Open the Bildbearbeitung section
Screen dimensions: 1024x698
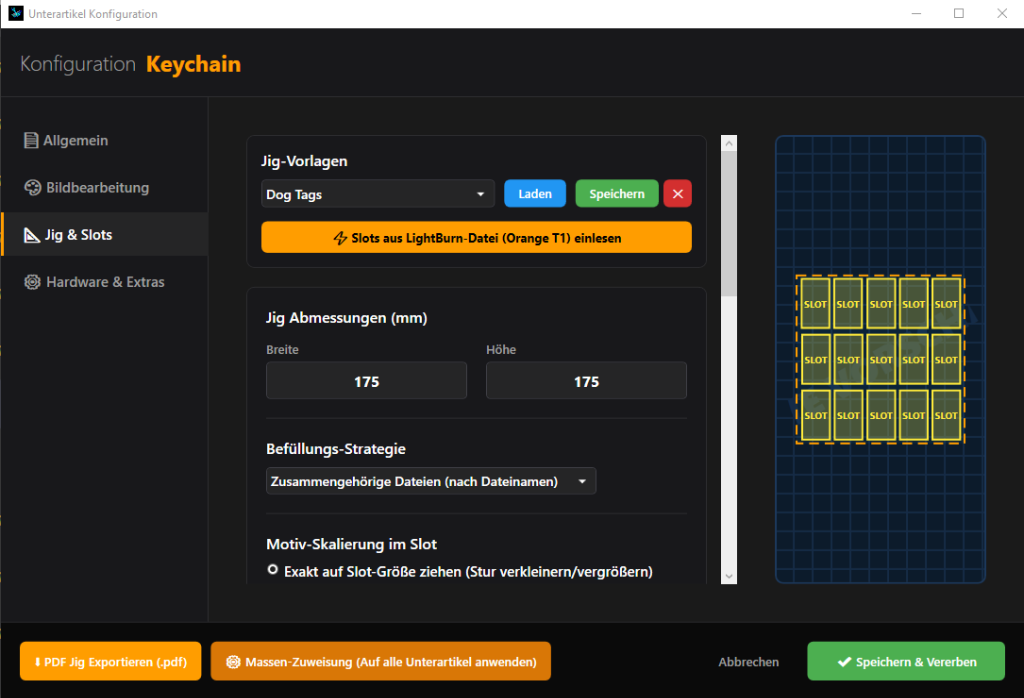[x=104, y=187]
